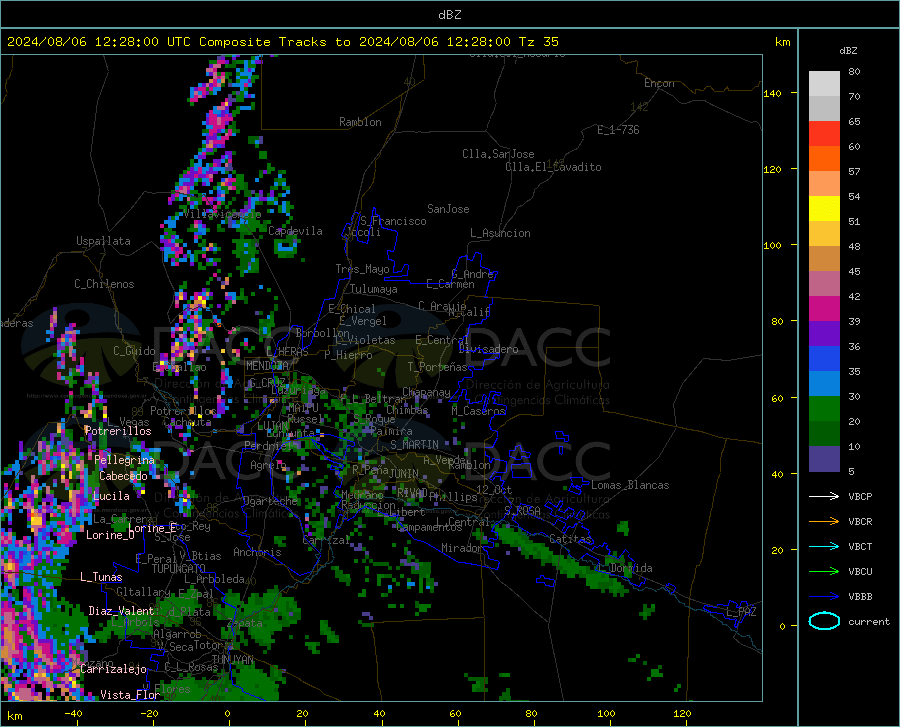Click the 'Pellegrina' map label
The height and width of the screenshot is (727, 900).
(x=125, y=460)
